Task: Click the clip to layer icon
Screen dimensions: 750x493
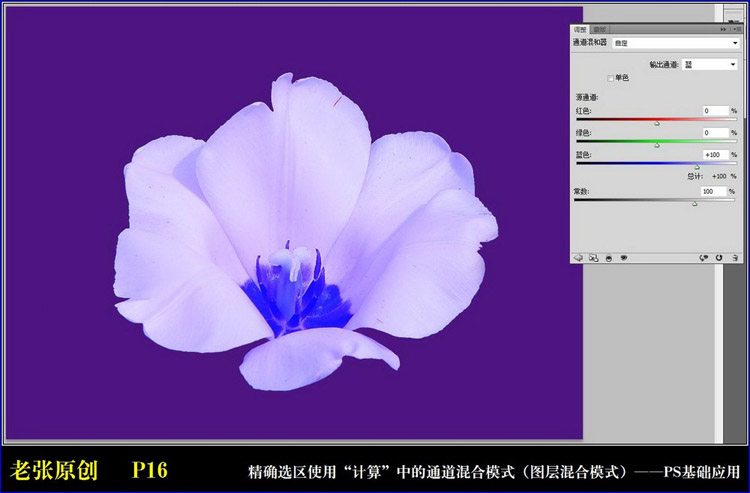Action: 608,257
